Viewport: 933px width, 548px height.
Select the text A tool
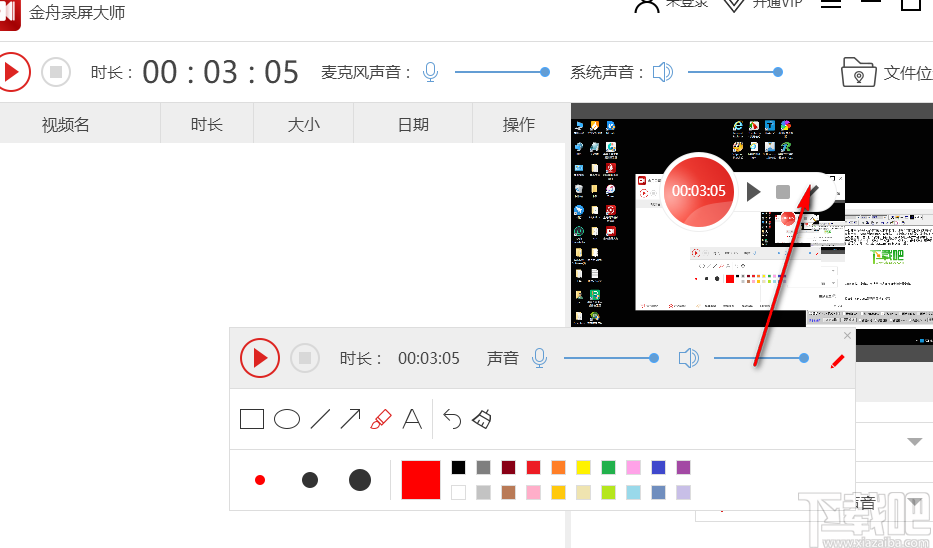point(412,419)
